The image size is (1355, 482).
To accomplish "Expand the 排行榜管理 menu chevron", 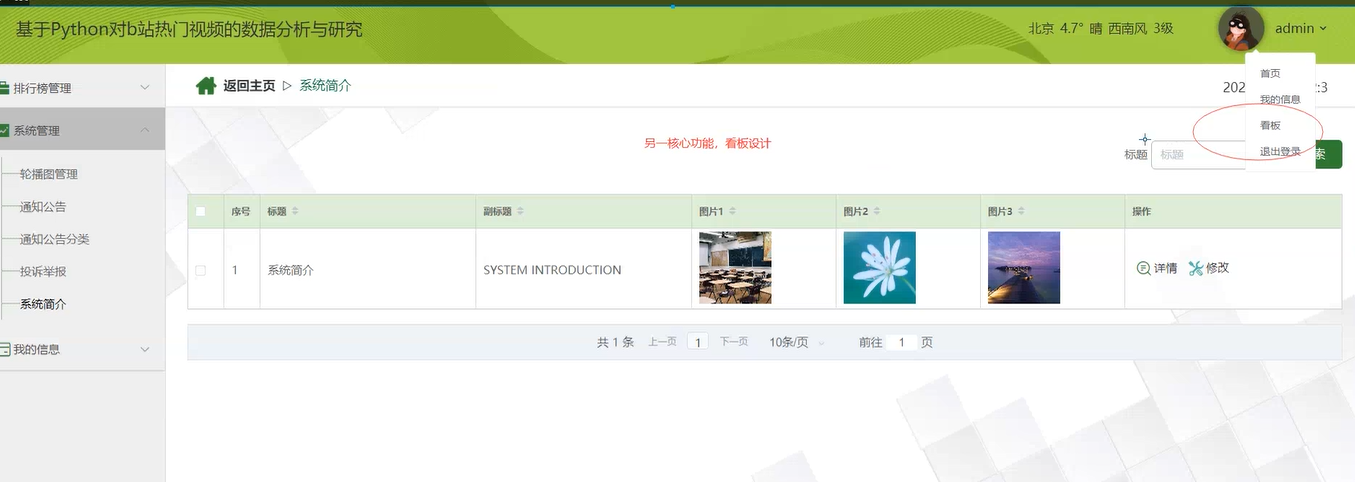I will pos(145,88).
